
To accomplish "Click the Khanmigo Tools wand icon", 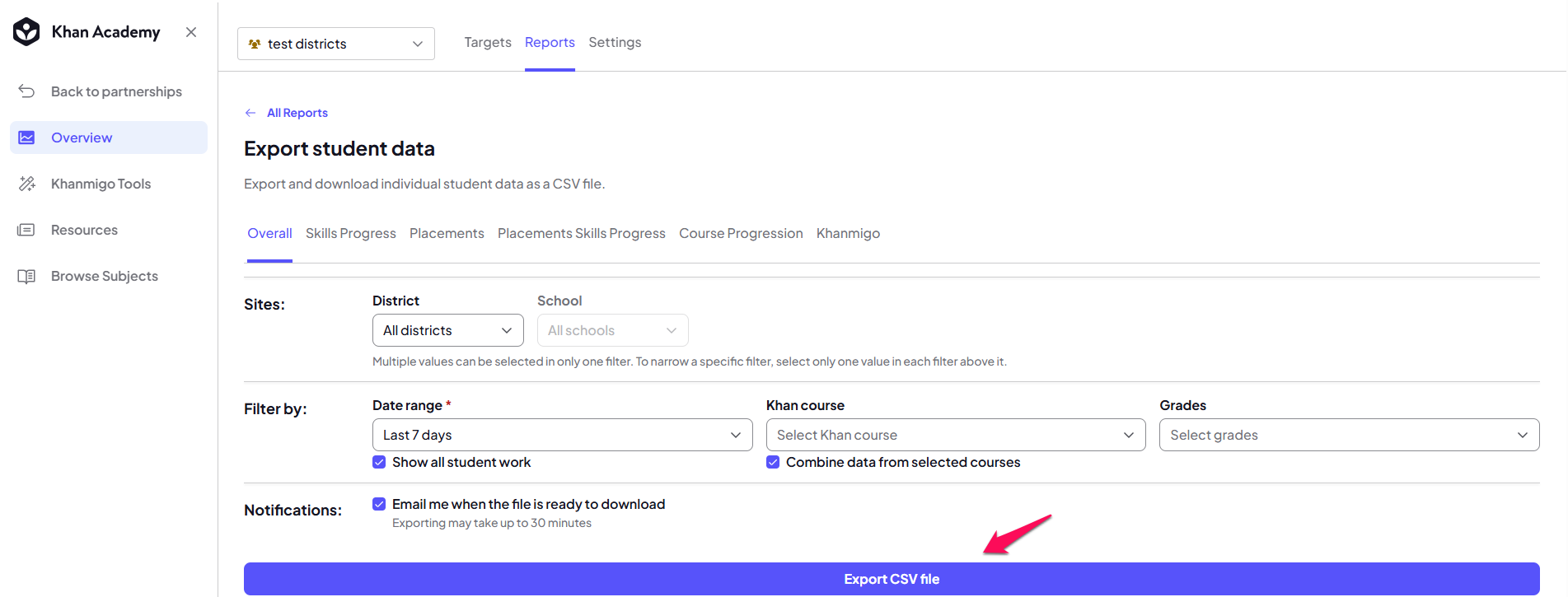I will (26, 184).
